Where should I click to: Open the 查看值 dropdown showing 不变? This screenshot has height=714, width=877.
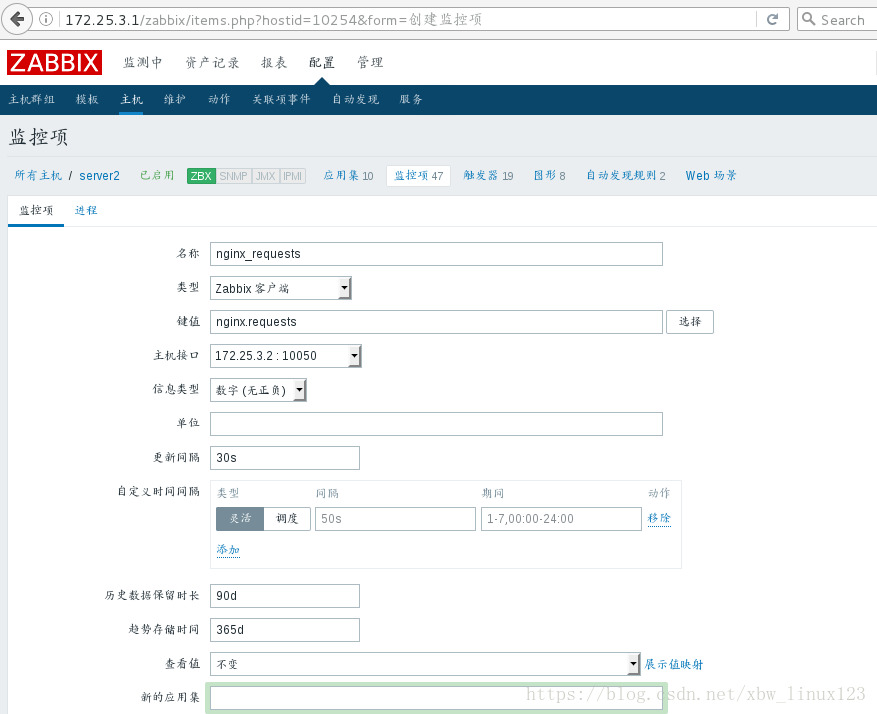pyautogui.click(x=425, y=664)
